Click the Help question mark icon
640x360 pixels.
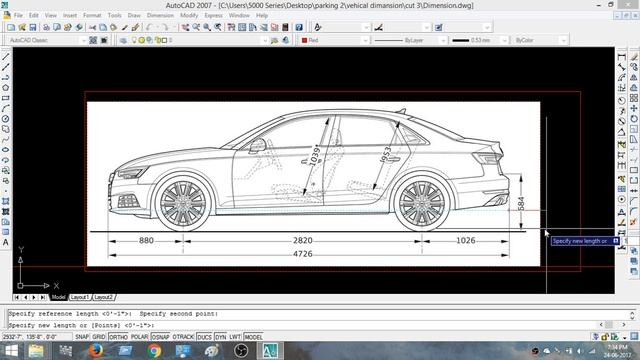click(299, 27)
